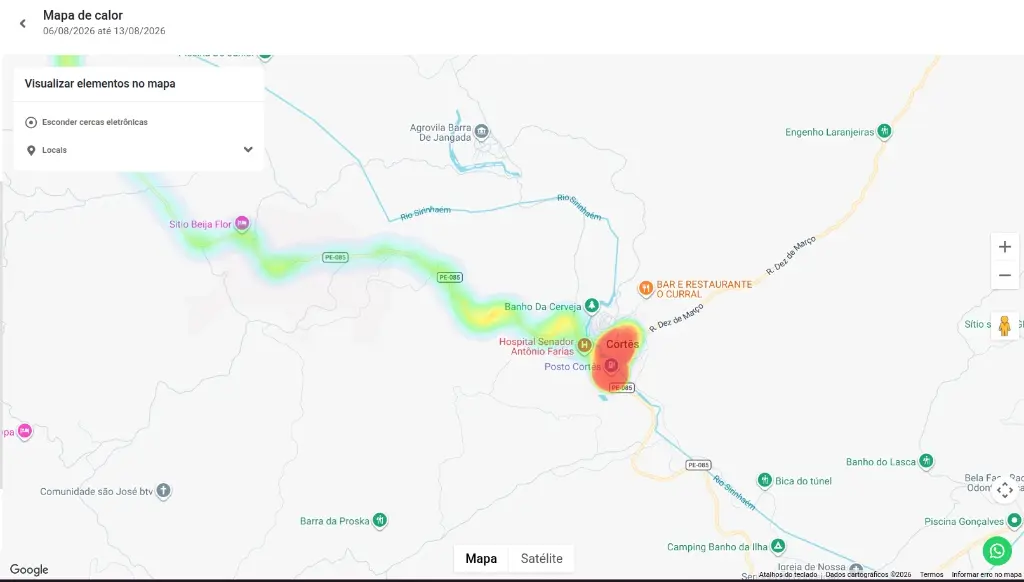Click the date range 06/08/2026 até 13/08/2026
Image resolution: width=1024 pixels, height=582 pixels.
click(x=104, y=31)
